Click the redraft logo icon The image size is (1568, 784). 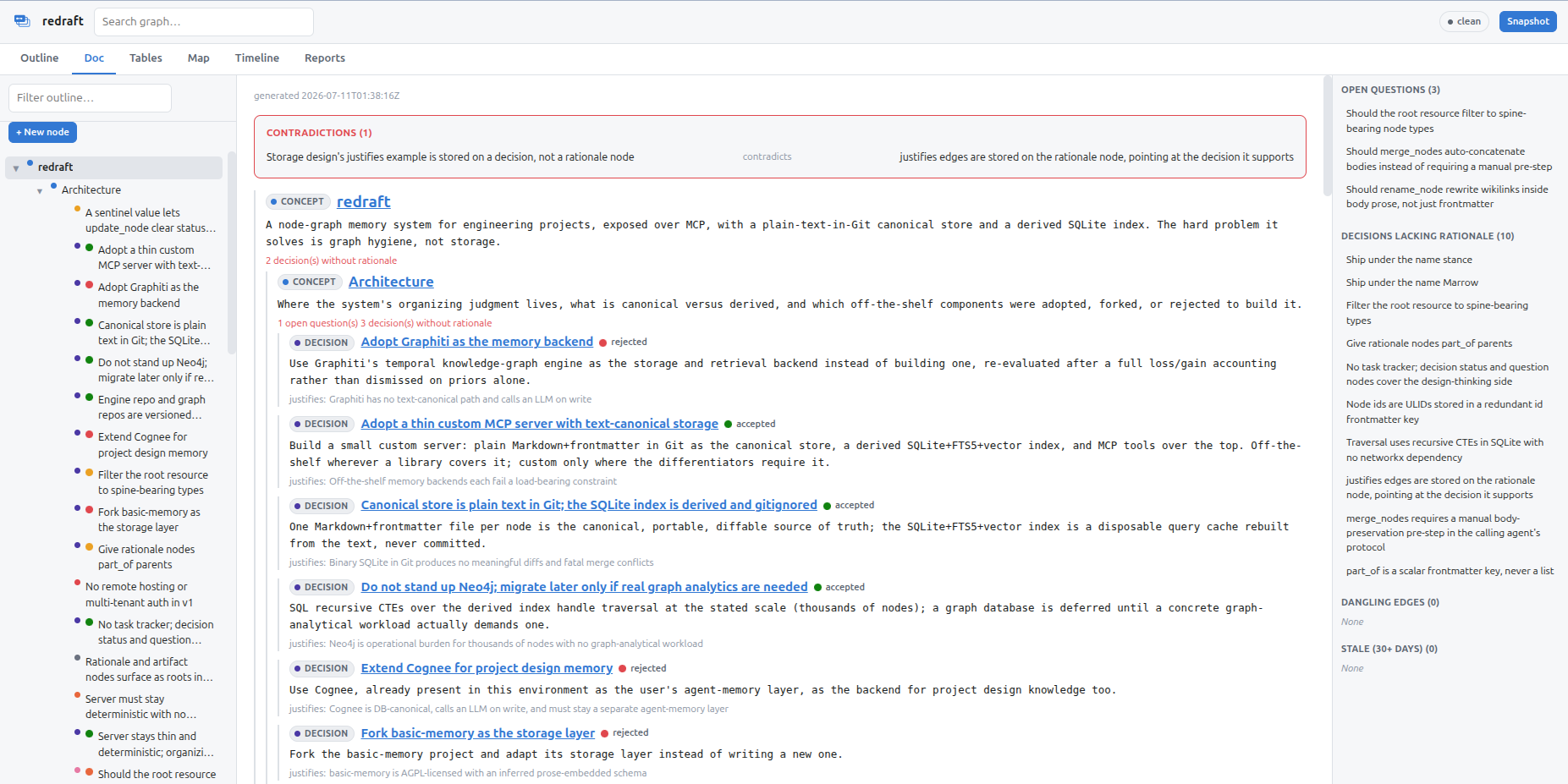pos(22,21)
